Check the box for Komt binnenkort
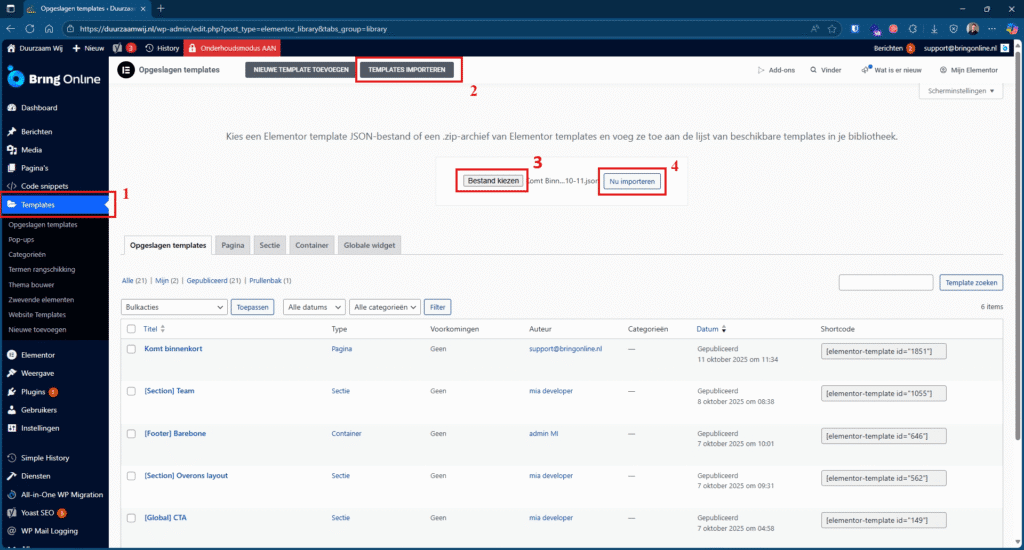This screenshot has width=1024, height=550. pyautogui.click(x=131, y=349)
